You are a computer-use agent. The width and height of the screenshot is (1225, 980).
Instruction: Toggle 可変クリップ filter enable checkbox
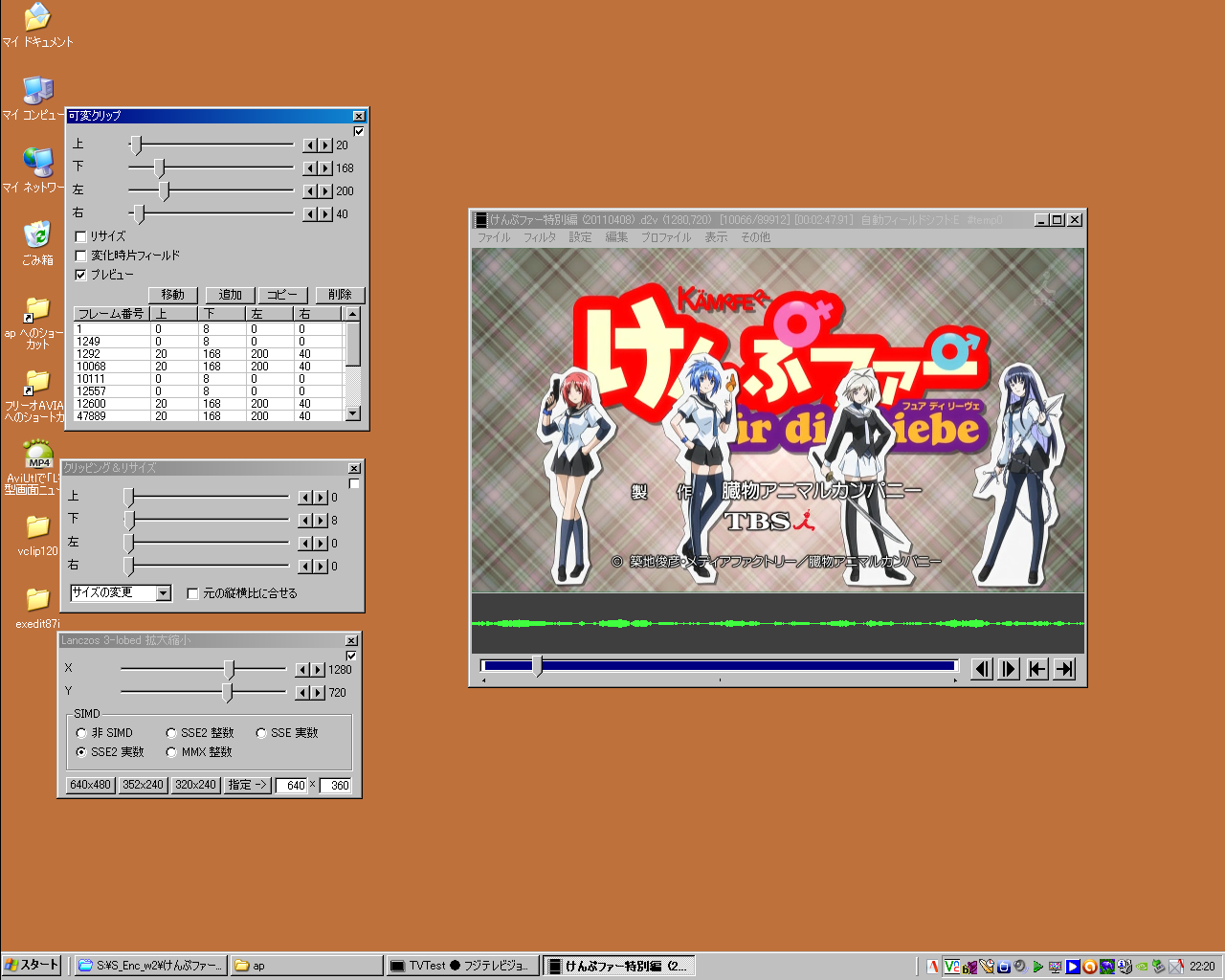click(359, 131)
